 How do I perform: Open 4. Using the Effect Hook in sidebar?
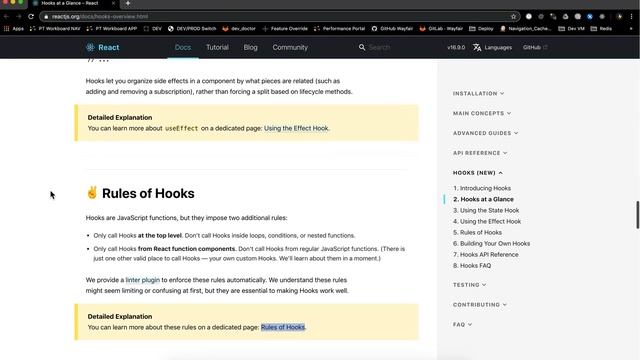[x=487, y=221]
